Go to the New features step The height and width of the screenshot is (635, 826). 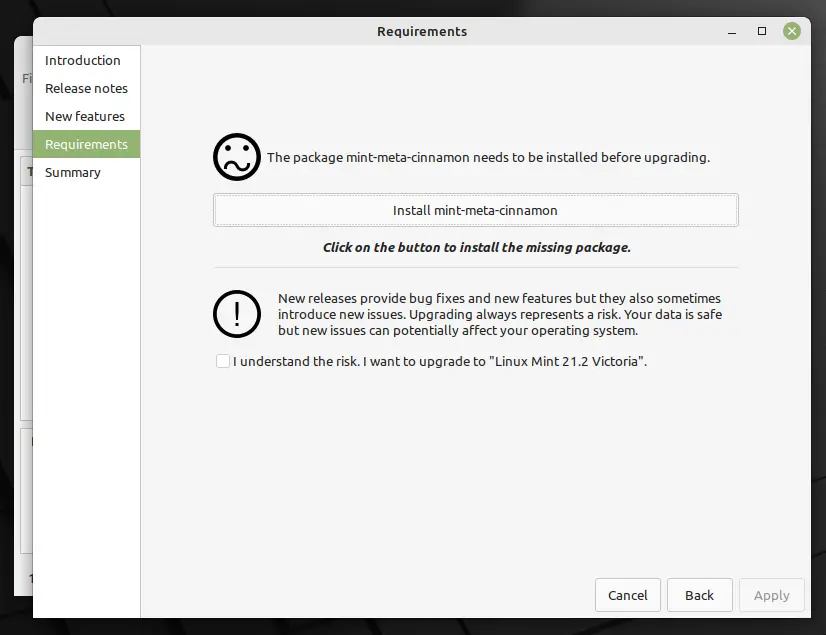(x=86, y=116)
